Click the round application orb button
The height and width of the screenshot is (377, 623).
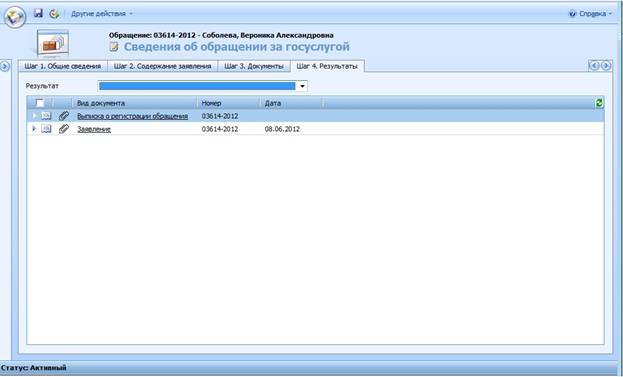(x=15, y=16)
